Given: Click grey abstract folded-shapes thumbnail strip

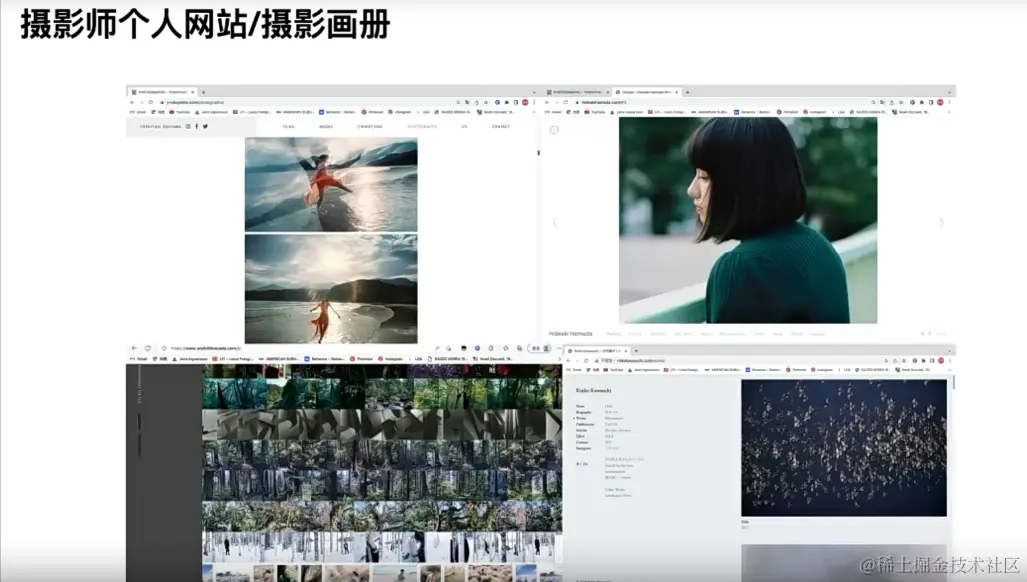Looking at the screenshot, I should [382, 424].
